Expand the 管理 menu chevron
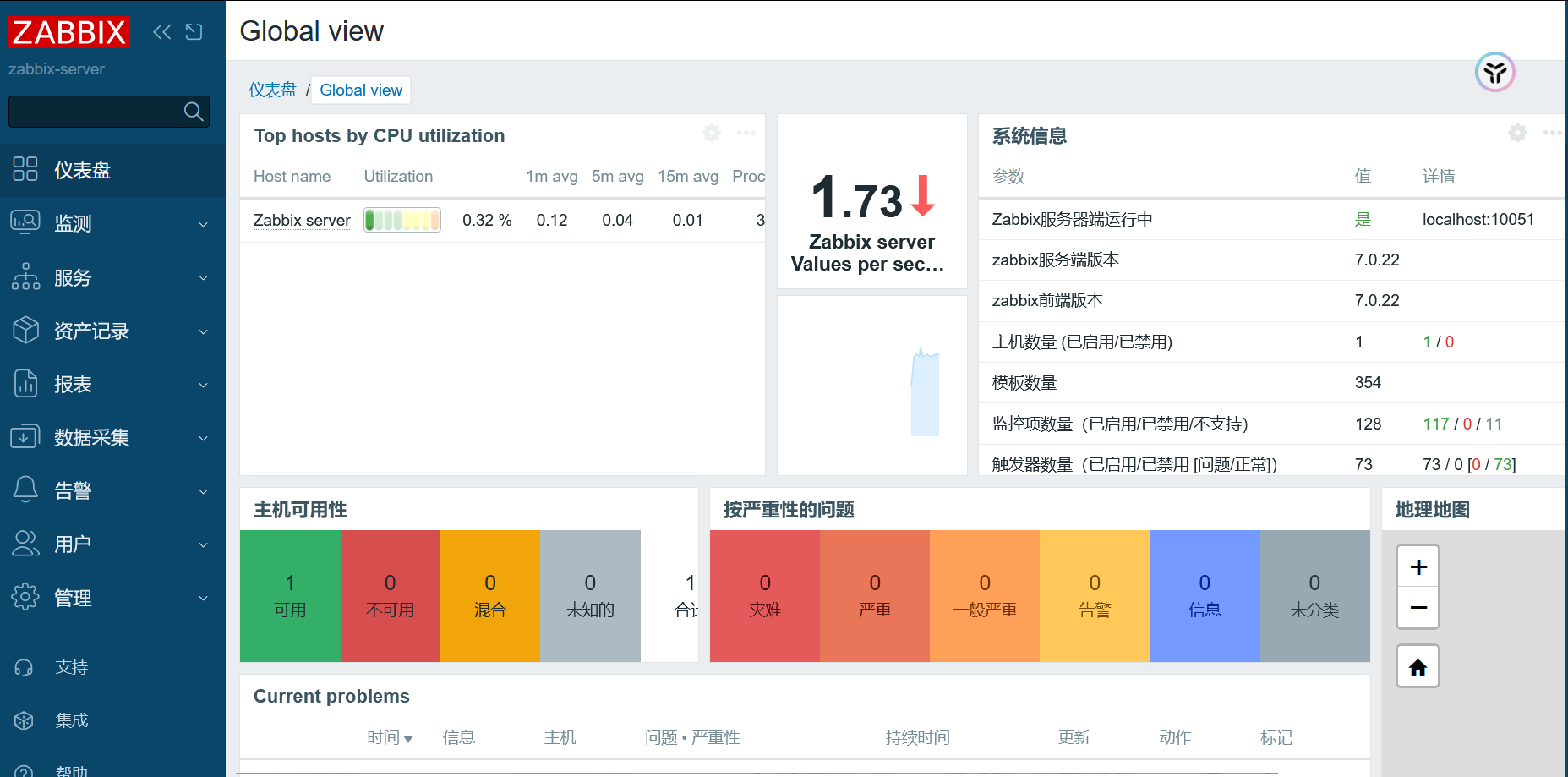This screenshot has width=1568, height=777. pyautogui.click(x=203, y=598)
